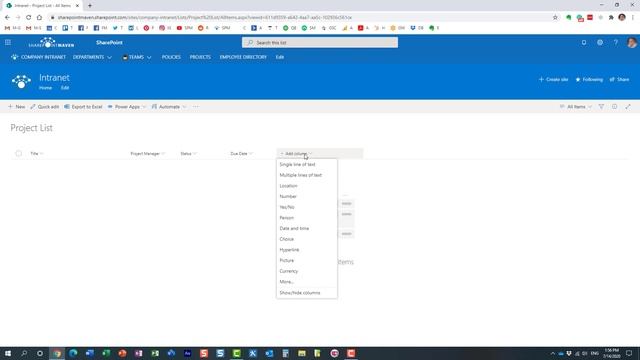Open Windows Start menu
640x360 pixels.
(8, 353)
